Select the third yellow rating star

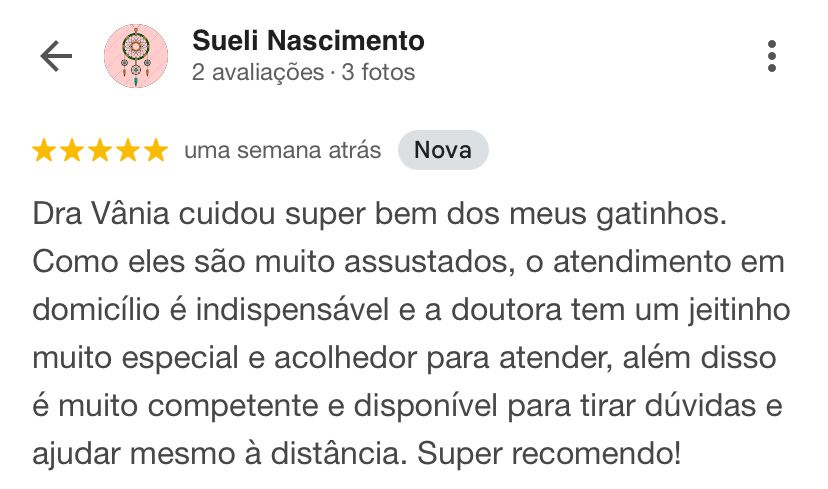click(100, 151)
